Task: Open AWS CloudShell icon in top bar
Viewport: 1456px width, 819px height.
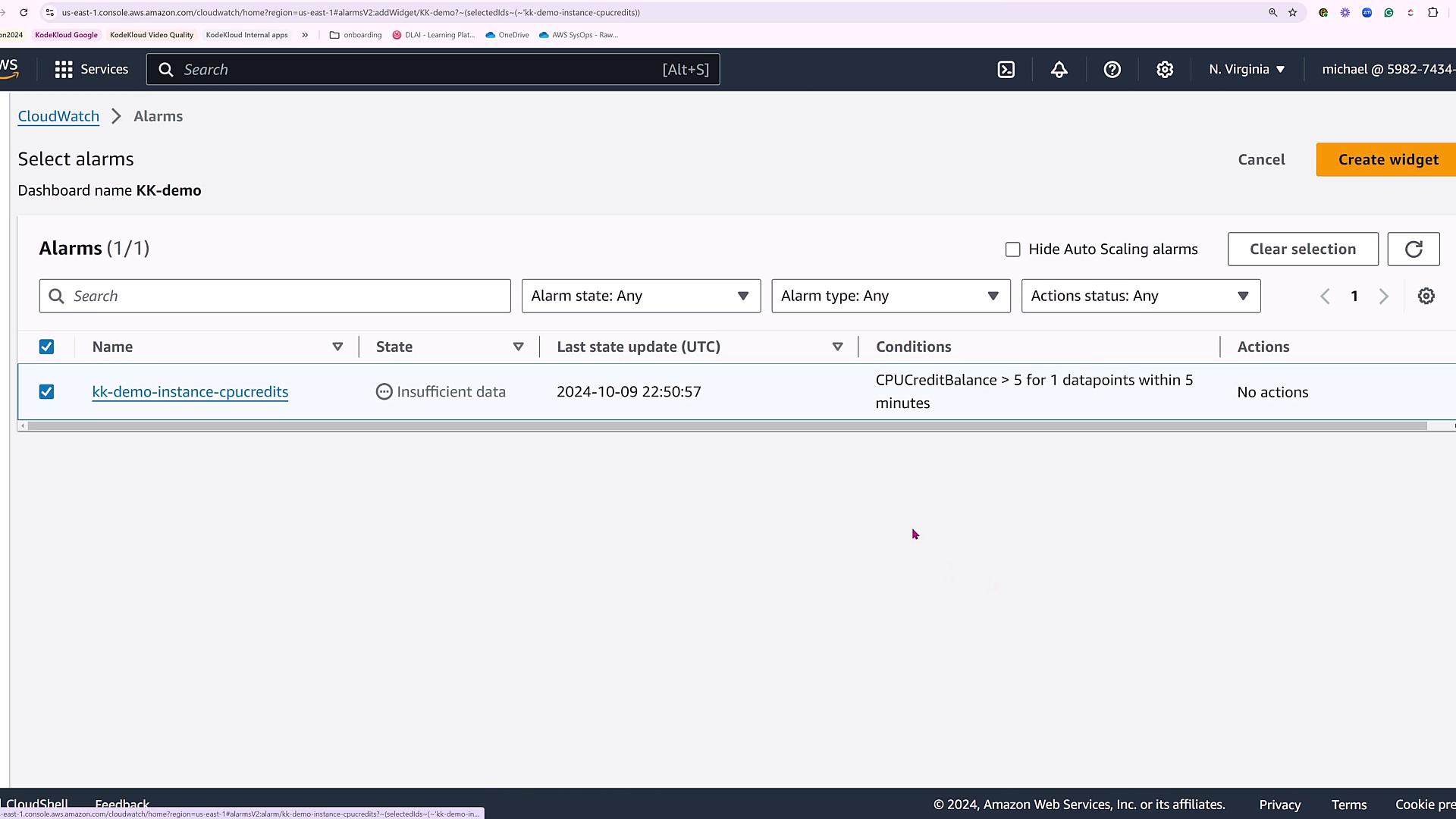Action: pos(1006,70)
